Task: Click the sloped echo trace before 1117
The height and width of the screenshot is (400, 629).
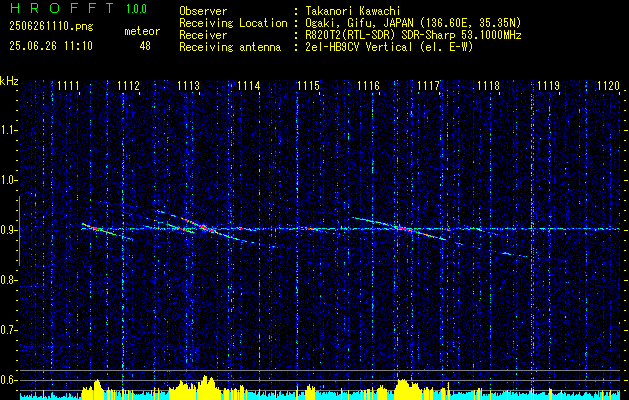Action: (x=399, y=228)
